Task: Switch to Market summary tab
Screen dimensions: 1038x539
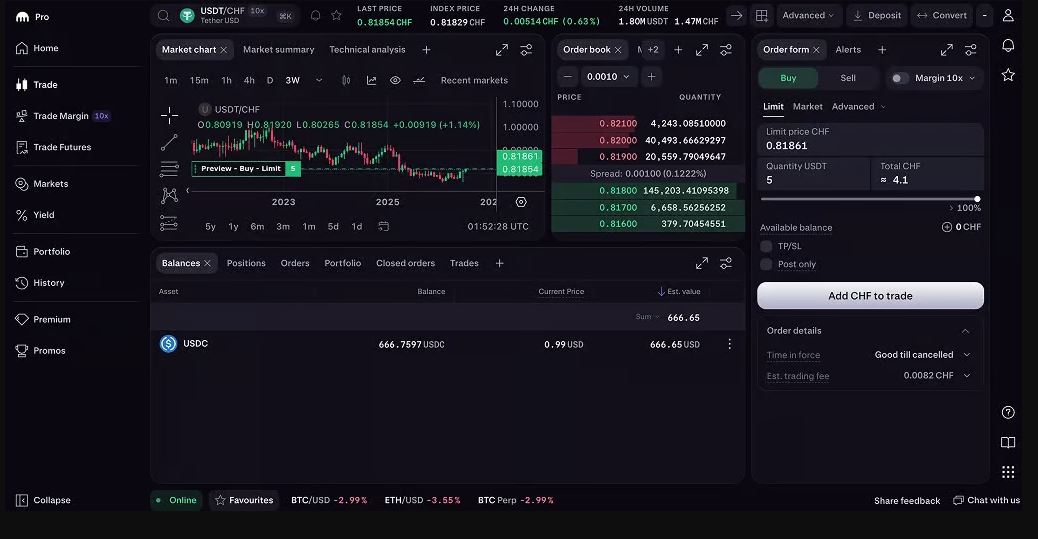Action: tap(279, 50)
